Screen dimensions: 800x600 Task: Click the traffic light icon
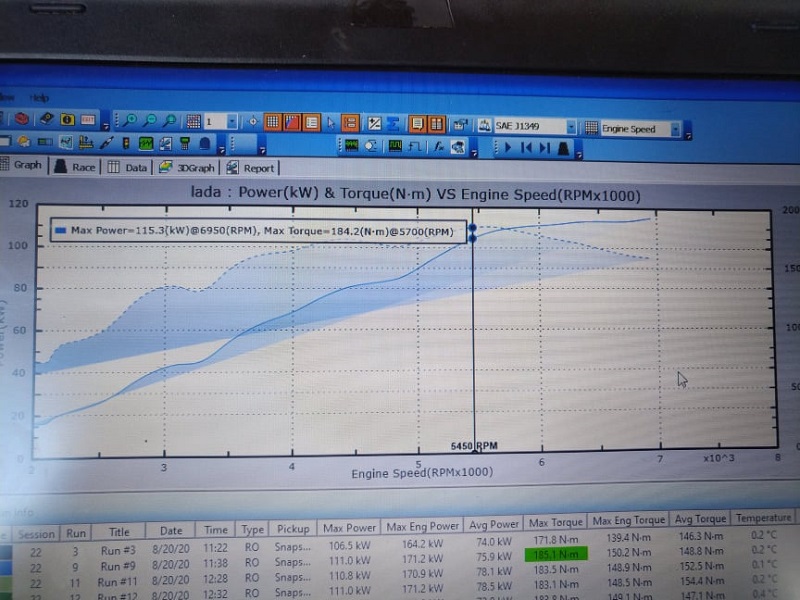(126, 143)
